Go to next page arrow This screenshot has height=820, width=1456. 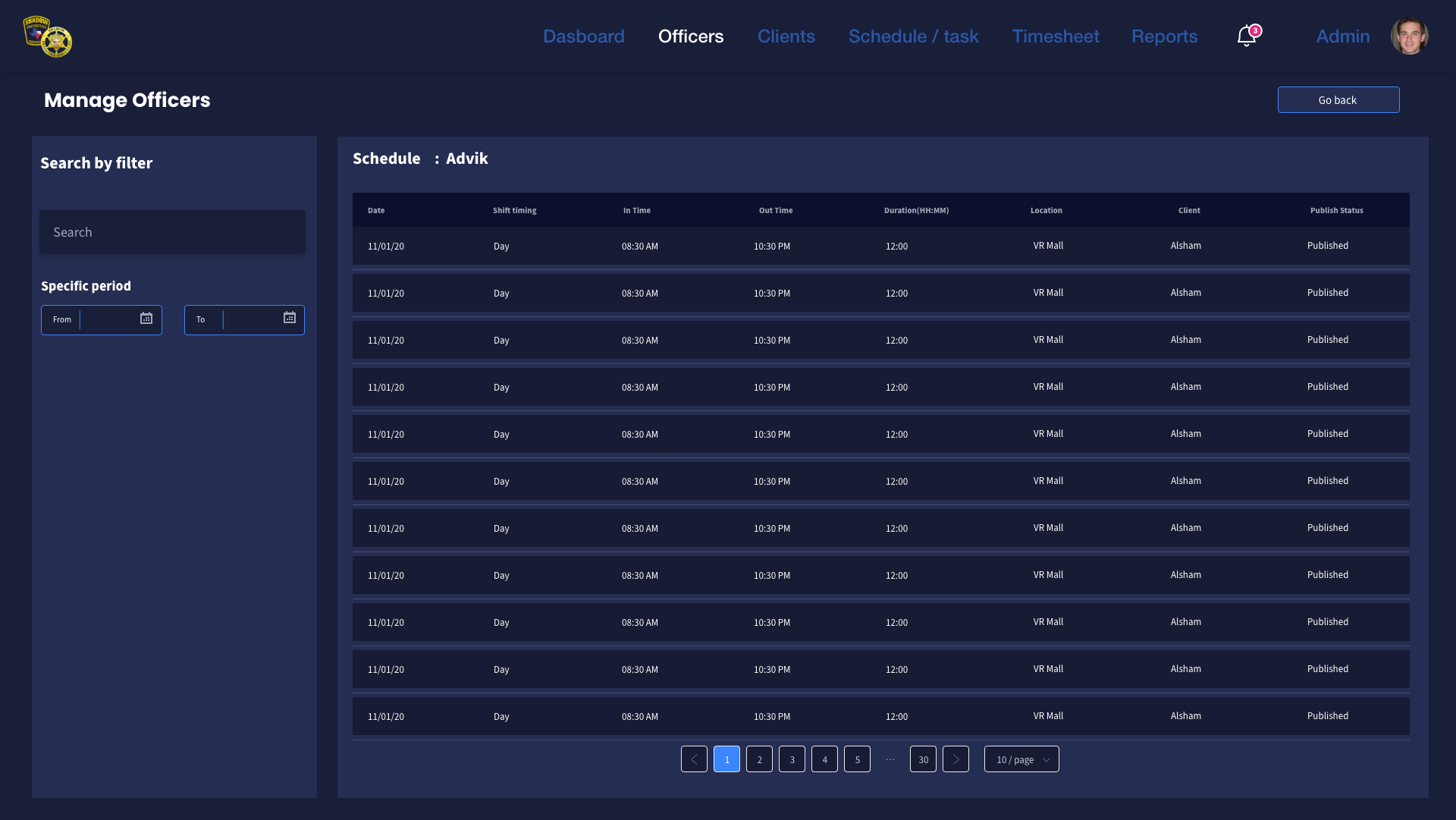coord(955,759)
